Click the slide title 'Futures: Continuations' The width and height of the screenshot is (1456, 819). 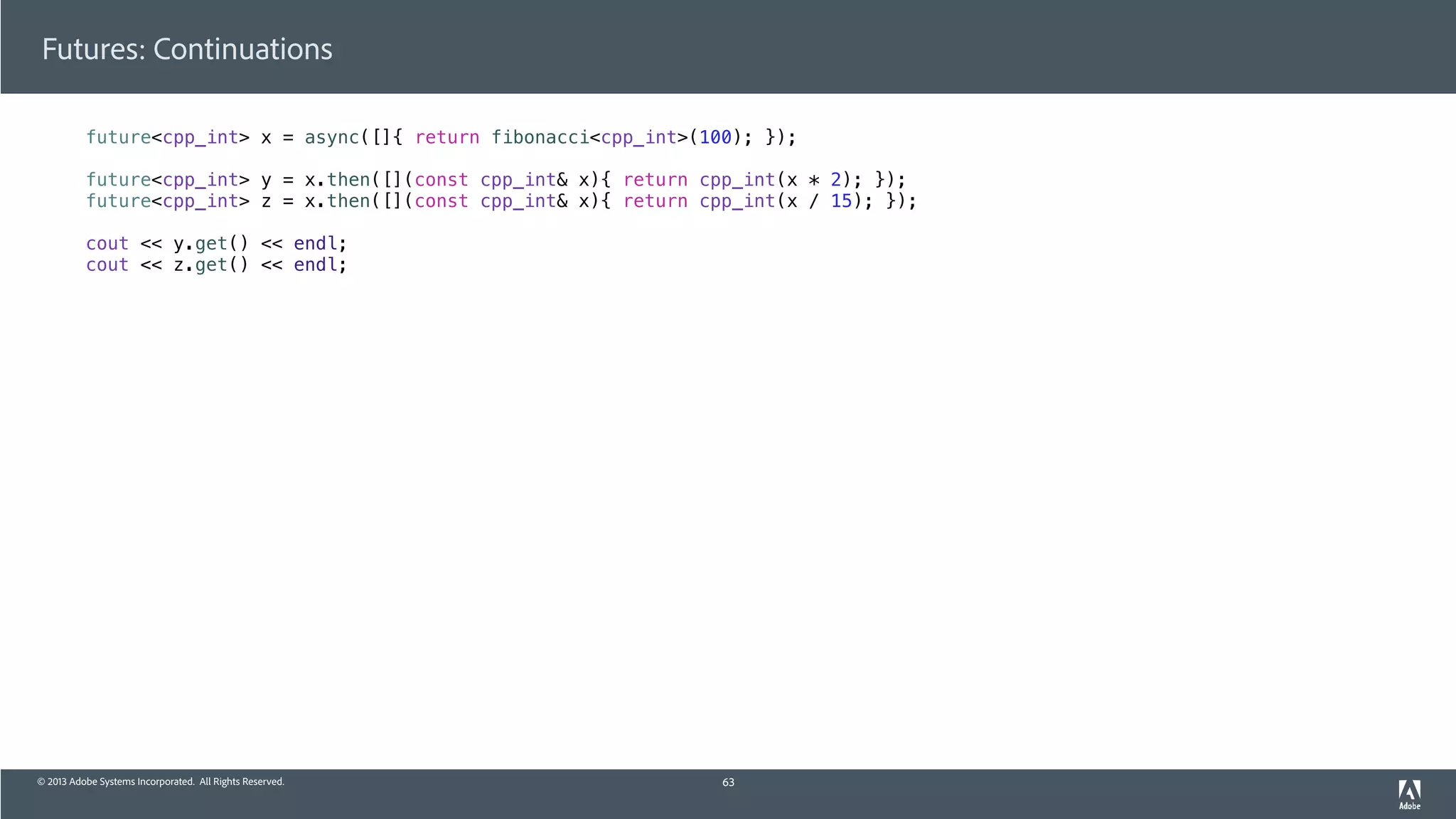coord(187,49)
